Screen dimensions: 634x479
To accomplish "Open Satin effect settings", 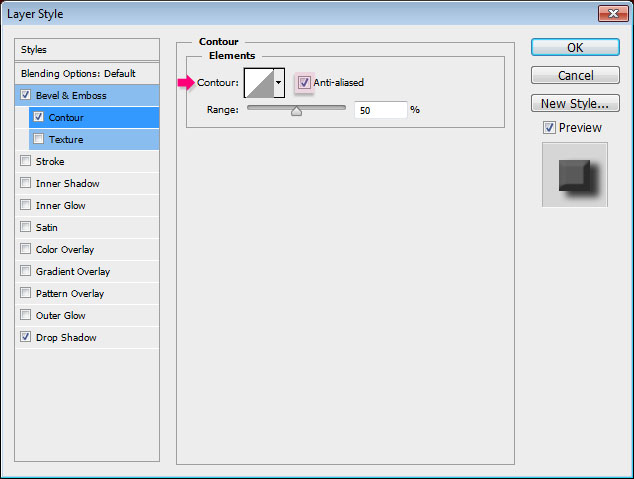I will tap(87, 228).
